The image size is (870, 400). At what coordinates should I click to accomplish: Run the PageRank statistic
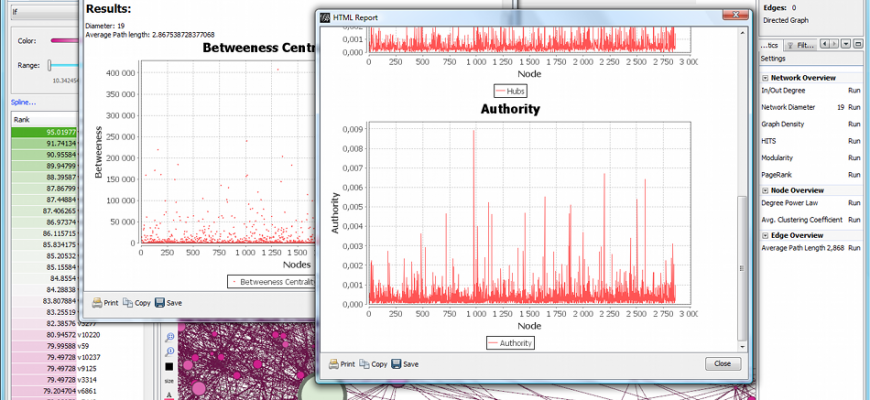[854, 175]
